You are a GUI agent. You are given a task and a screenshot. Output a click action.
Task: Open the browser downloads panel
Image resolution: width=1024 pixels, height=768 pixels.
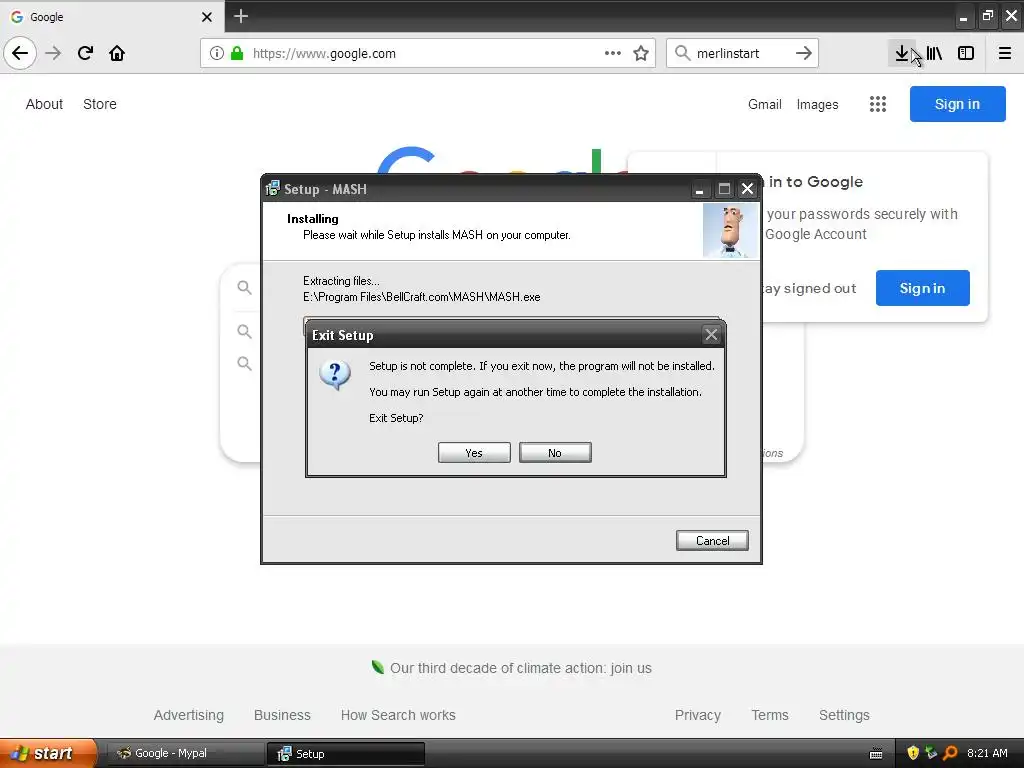(x=901, y=53)
